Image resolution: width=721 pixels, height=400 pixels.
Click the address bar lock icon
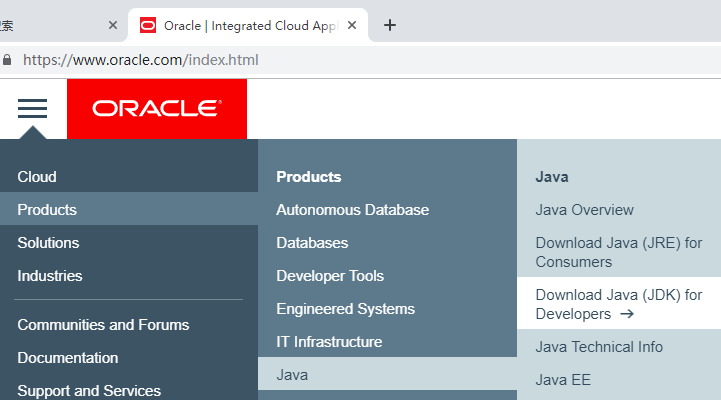click(x=8, y=60)
